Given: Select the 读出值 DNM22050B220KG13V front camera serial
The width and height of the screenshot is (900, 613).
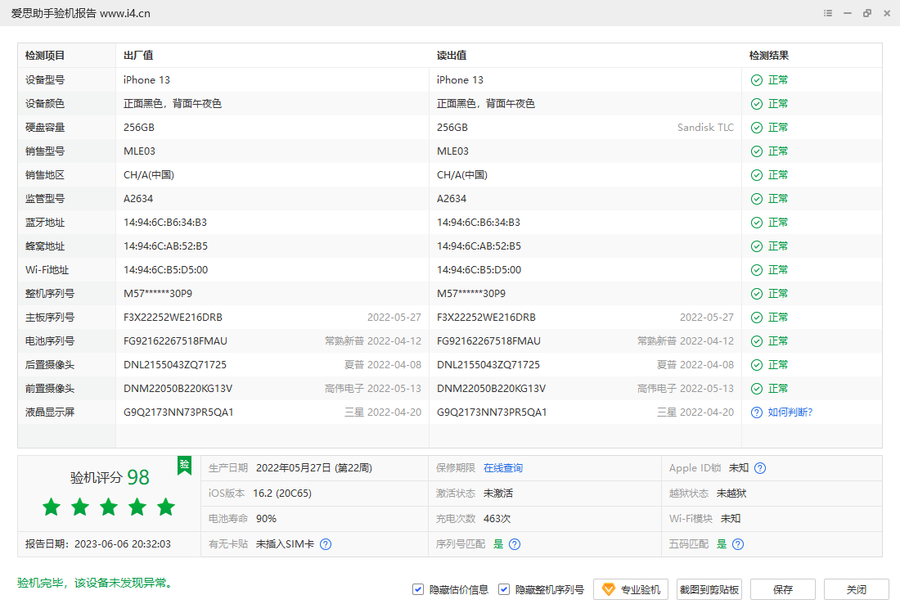Looking at the screenshot, I should [491, 389].
